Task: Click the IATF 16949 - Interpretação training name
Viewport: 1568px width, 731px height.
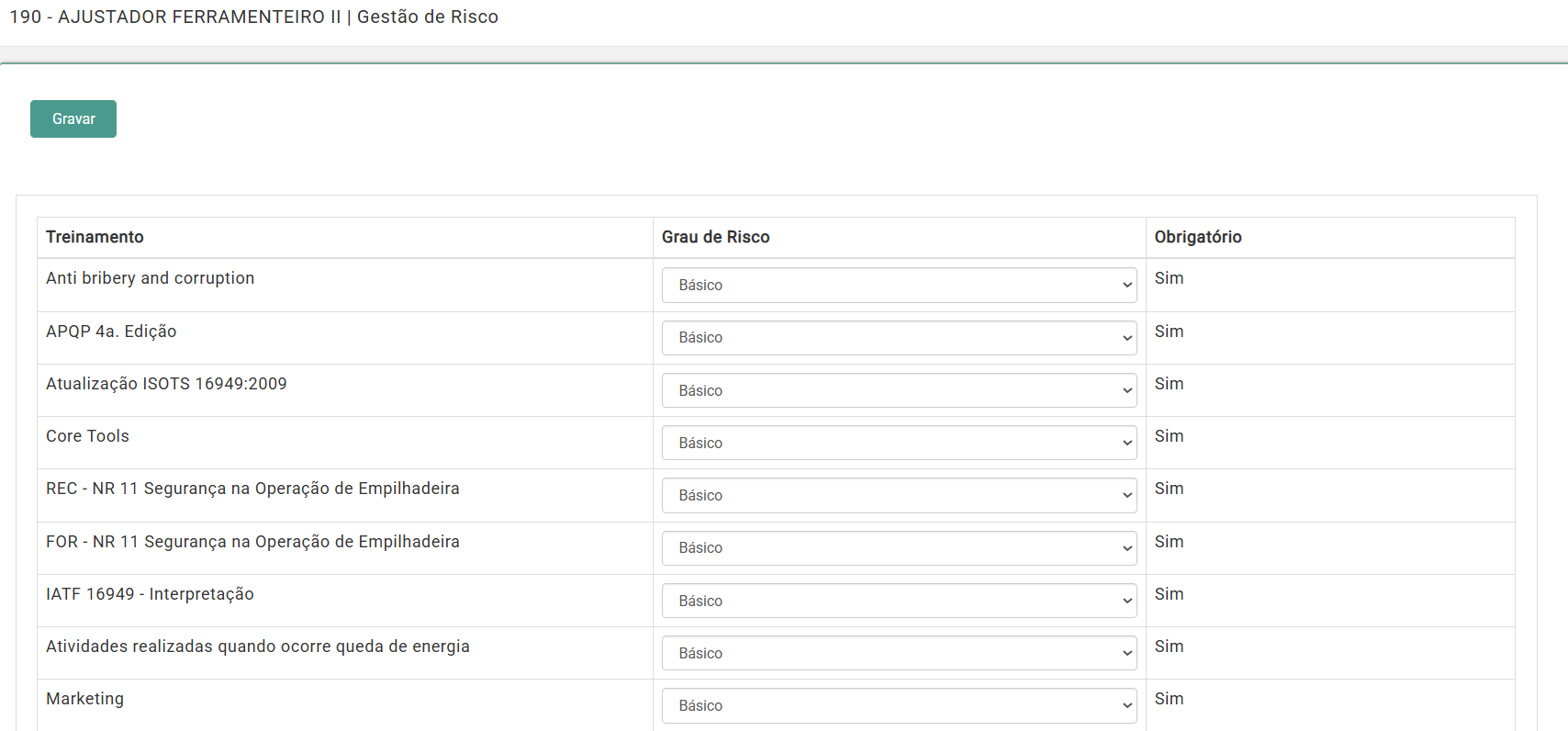Action: point(150,594)
